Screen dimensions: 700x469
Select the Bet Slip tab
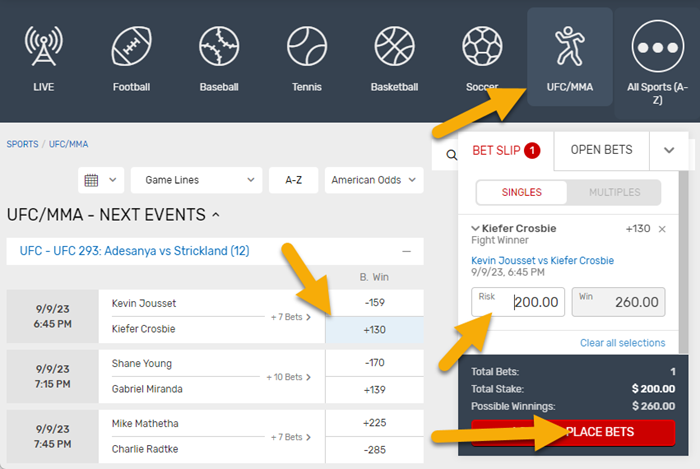pyautogui.click(x=505, y=150)
